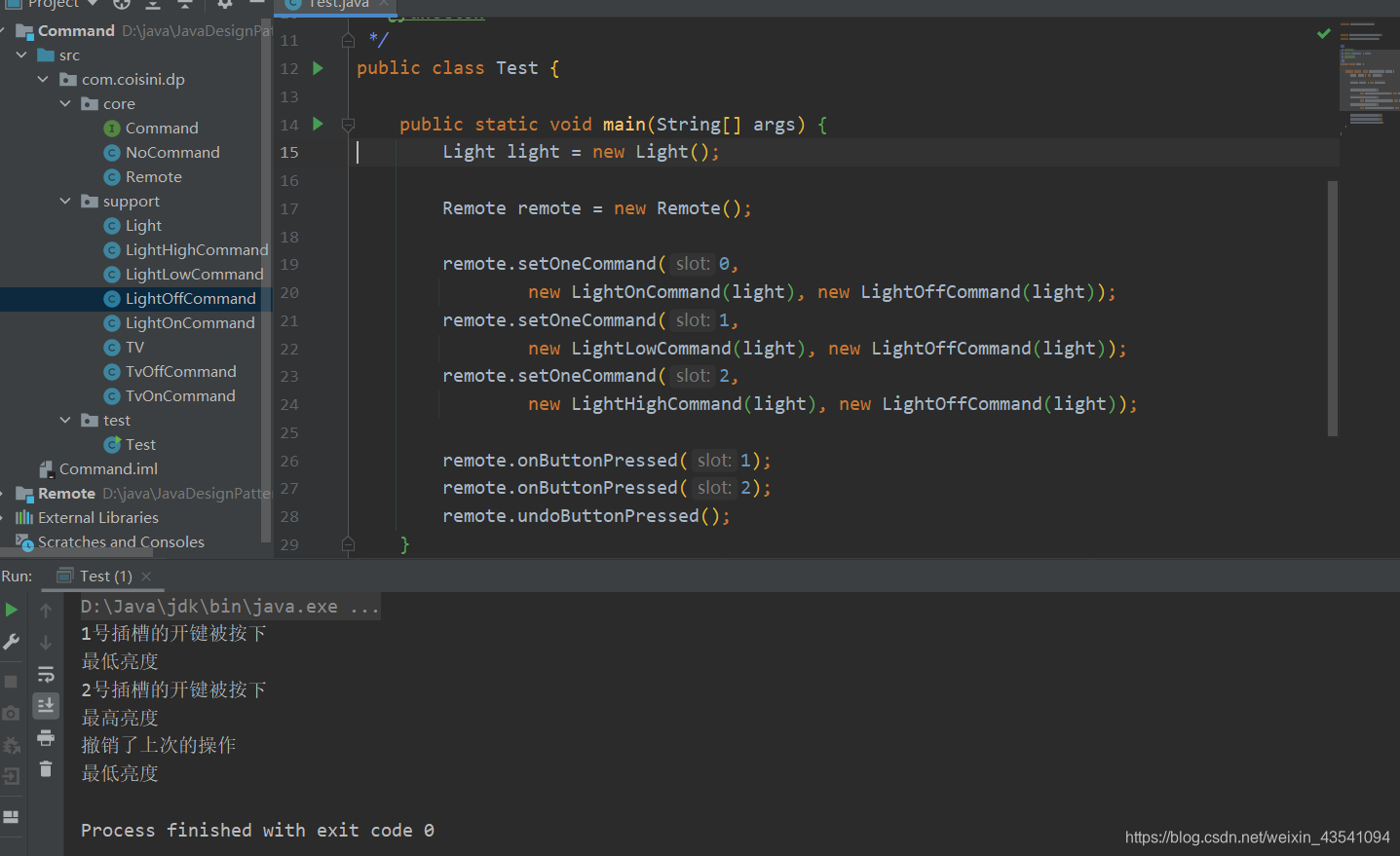Click the exit icon in Run panel

[x=12, y=776]
